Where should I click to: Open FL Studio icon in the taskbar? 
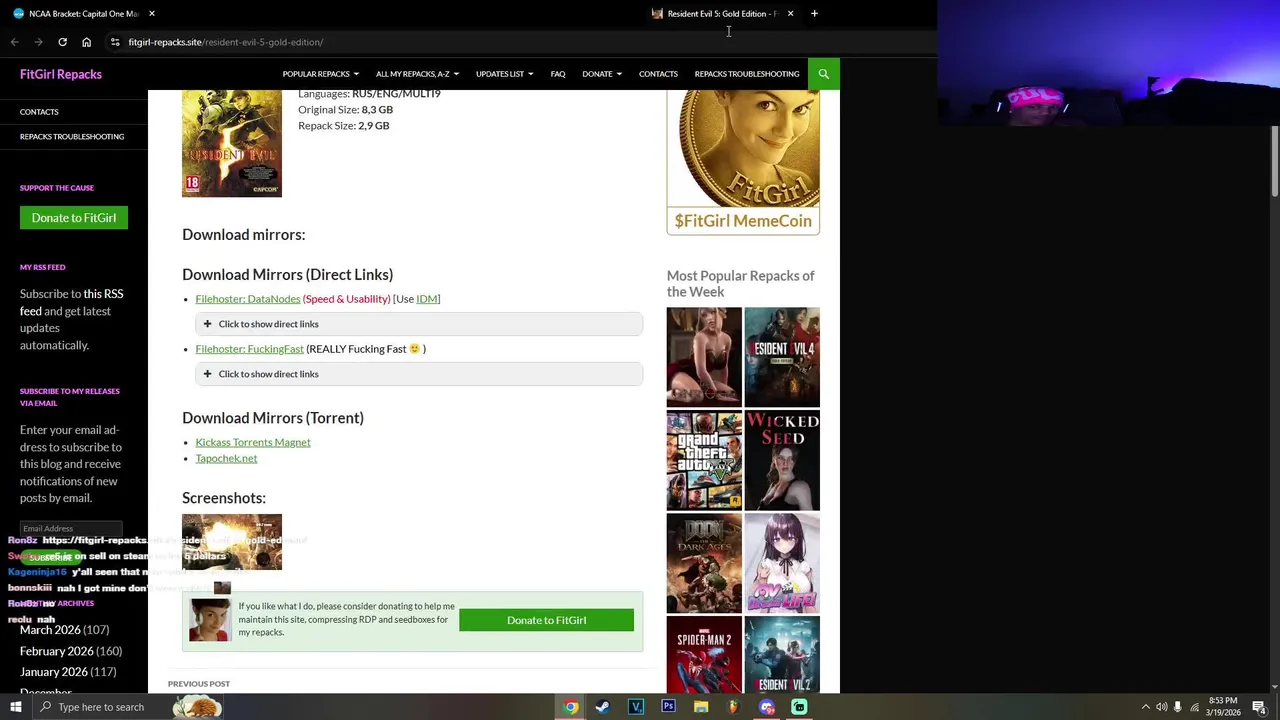click(733, 707)
